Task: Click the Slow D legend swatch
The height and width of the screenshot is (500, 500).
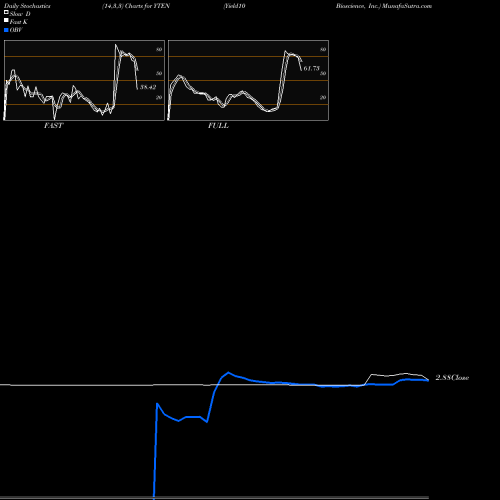Action: click(x=6, y=12)
